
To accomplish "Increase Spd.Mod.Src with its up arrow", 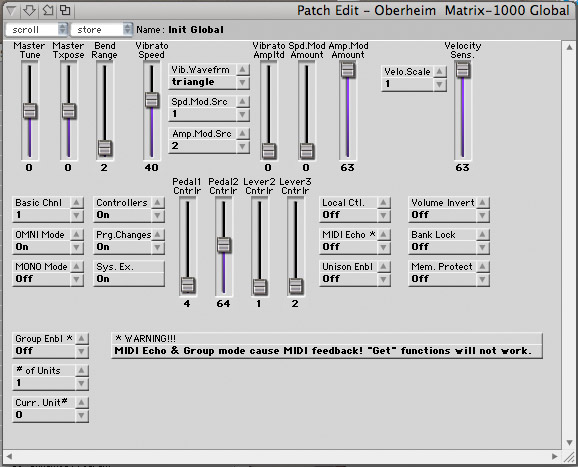I will pos(243,101).
